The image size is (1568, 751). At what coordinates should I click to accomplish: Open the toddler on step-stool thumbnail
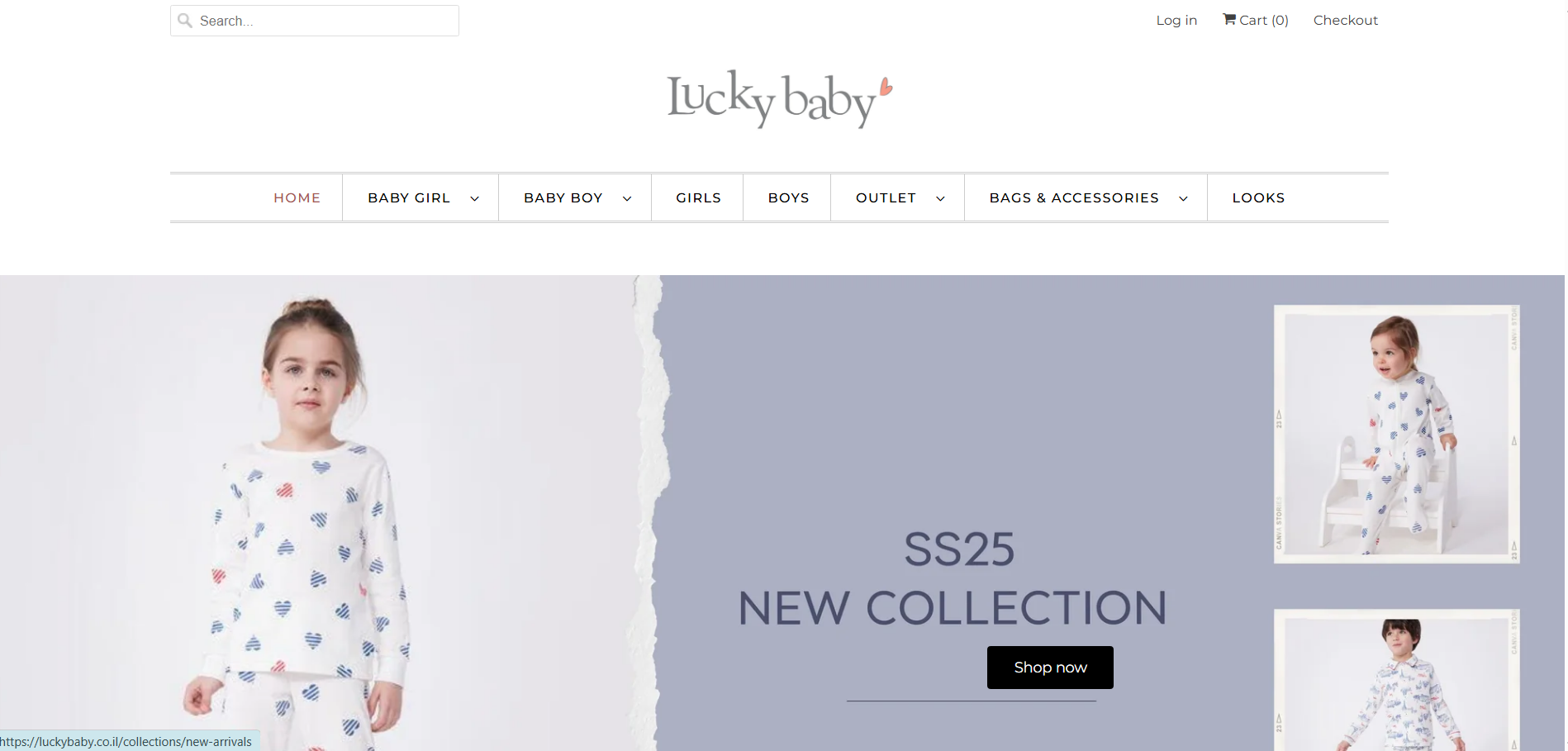pyautogui.click(x=1396, y=435)
